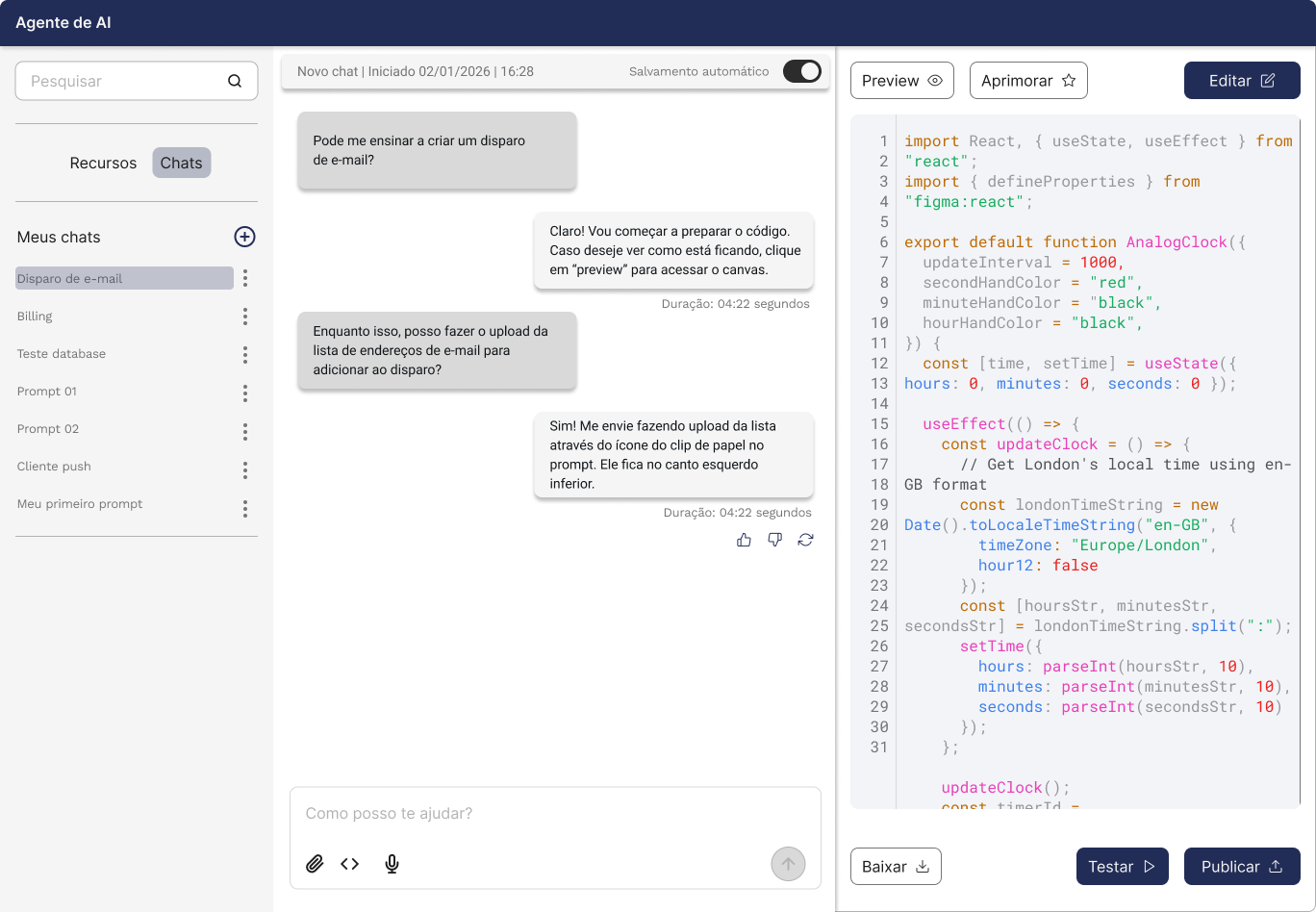This screenshot has height=912, width=1316.
Task: Open the Billing chat
Action: point(35,316)
